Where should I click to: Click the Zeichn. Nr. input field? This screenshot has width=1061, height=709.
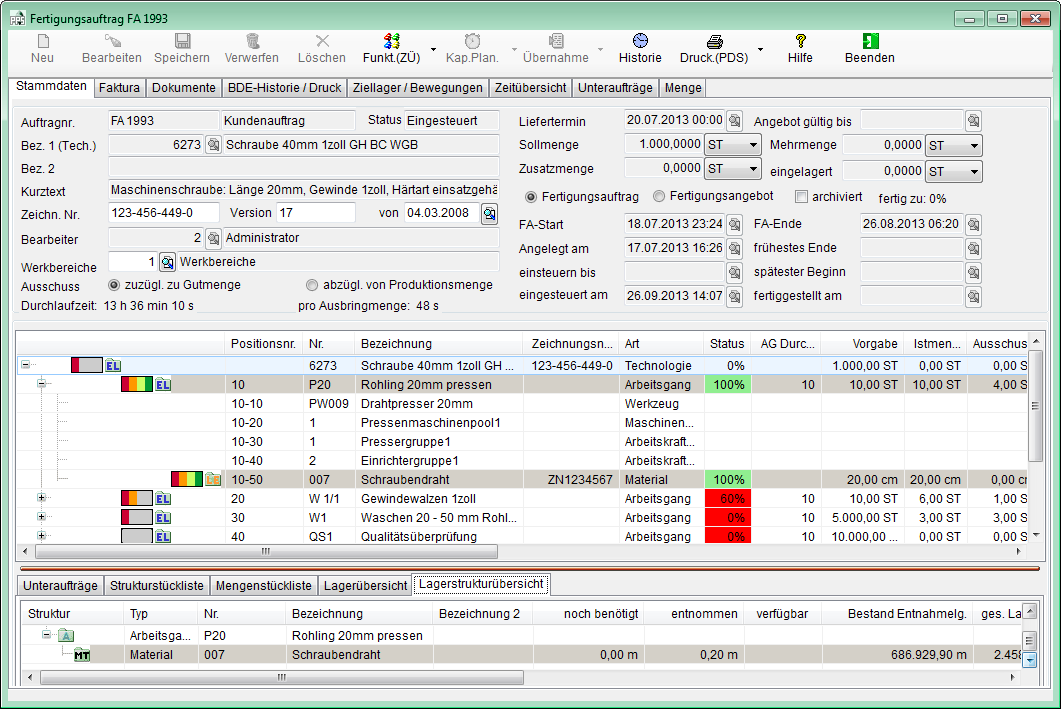coord(164,213)
